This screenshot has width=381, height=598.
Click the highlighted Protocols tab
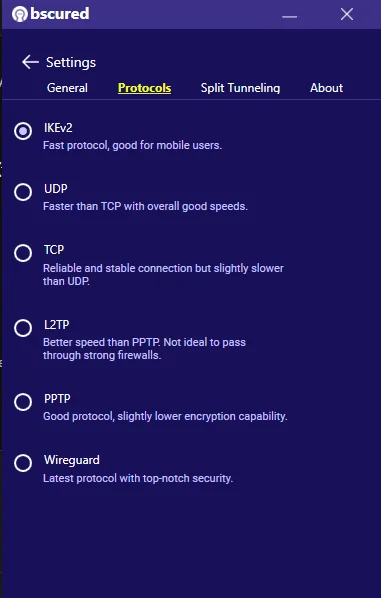145,88
